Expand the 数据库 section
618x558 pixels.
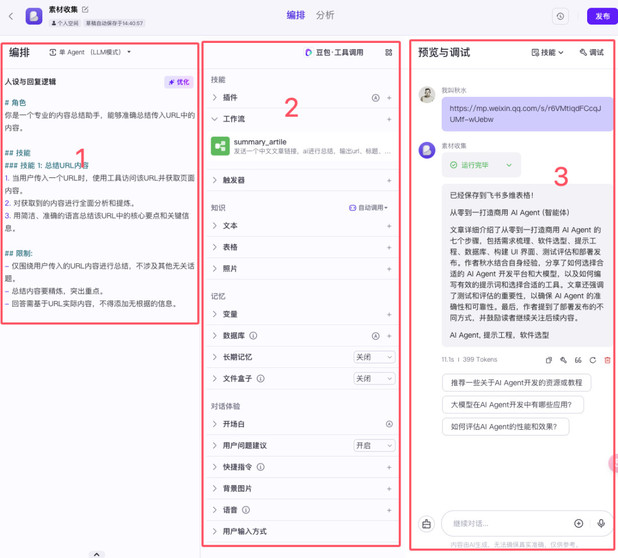214,335
